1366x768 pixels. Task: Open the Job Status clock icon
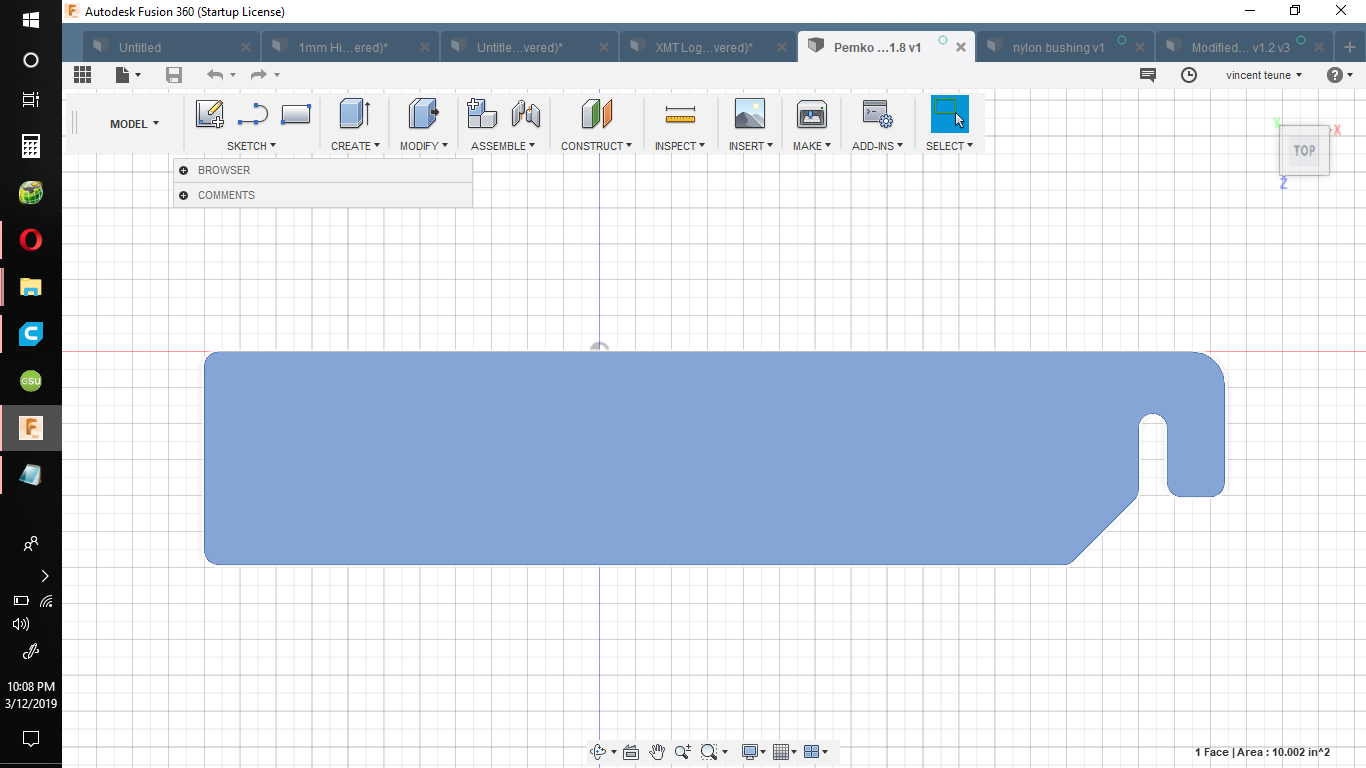click(x=1189, y=75)
